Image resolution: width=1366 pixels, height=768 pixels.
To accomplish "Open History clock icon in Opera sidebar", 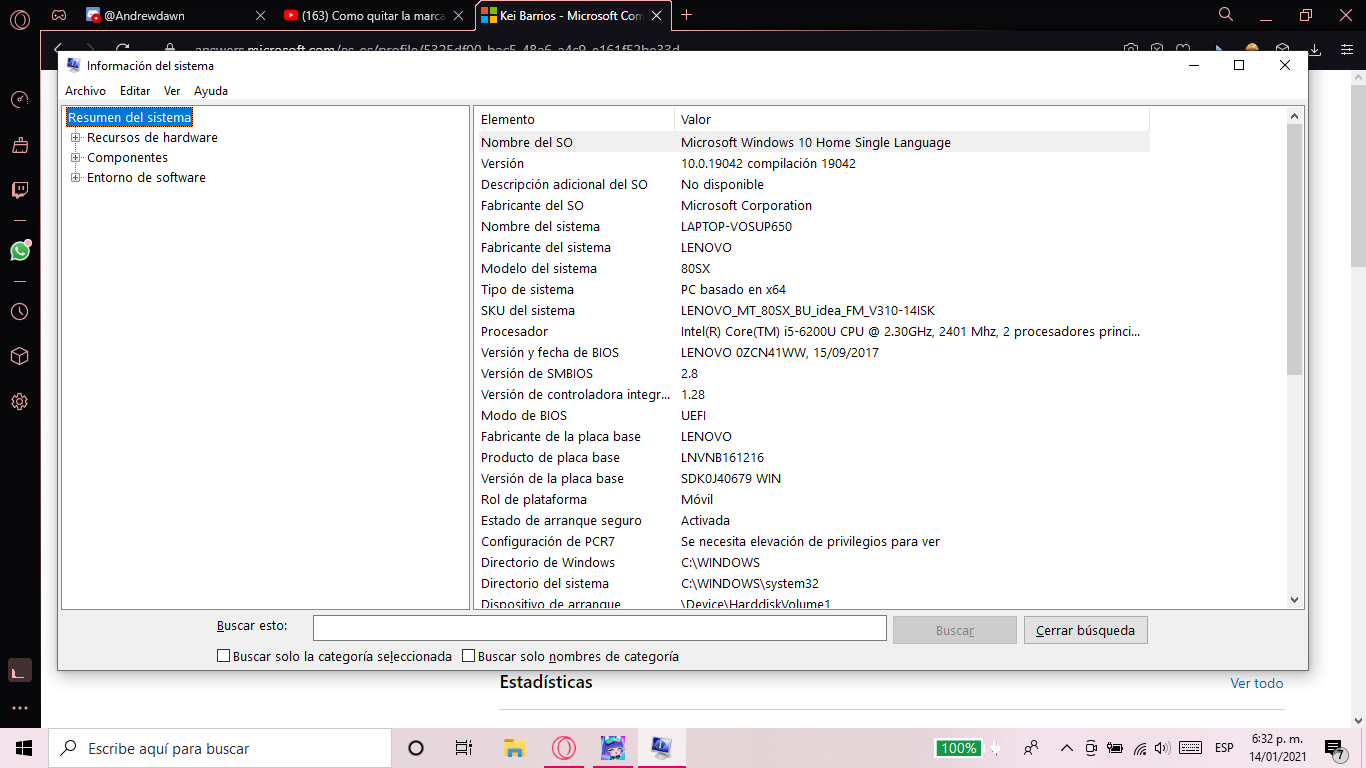I will 19,312.
